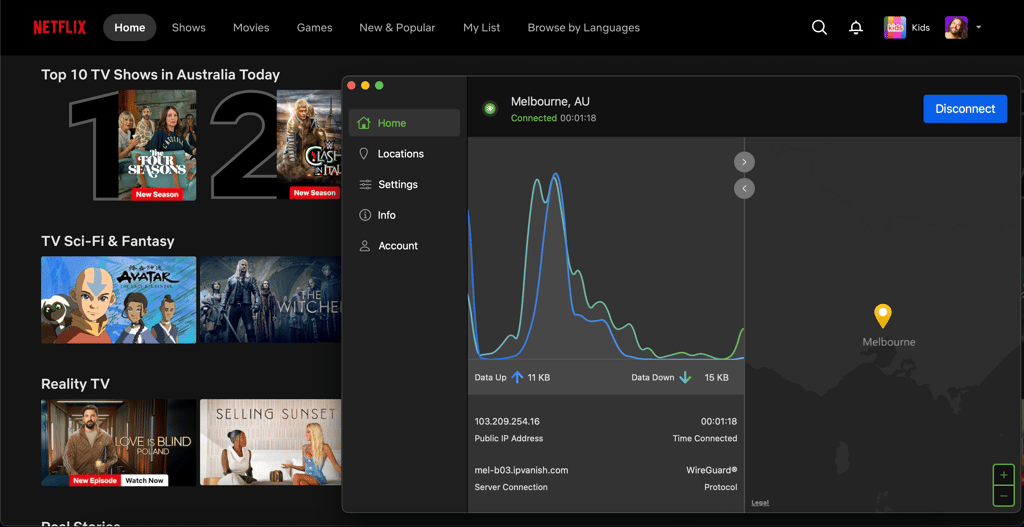Screen dimensions: 1024x527
Task: Zoom out on the map
Action: (x=1003, y=496)
